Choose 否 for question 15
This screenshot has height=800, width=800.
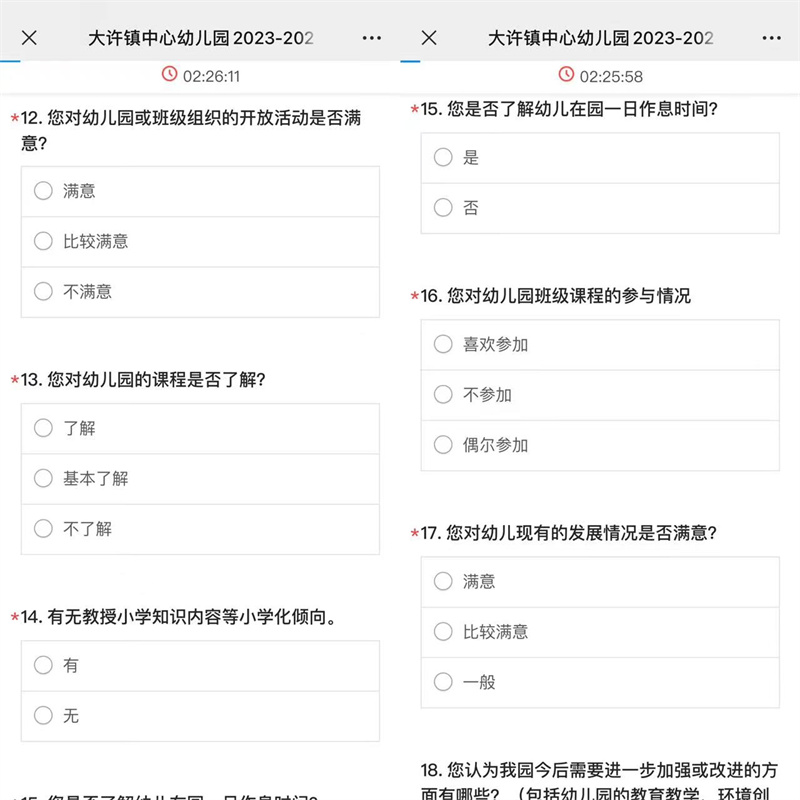[x=443, y=208]
